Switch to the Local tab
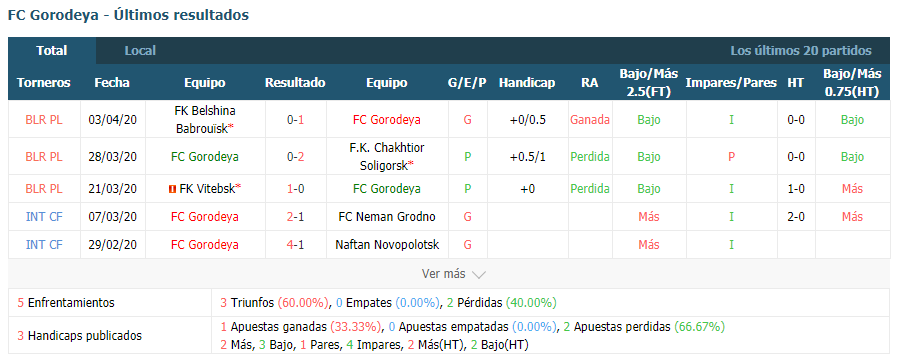This screenshot has width=906, height=362. [x=140, y=51]
